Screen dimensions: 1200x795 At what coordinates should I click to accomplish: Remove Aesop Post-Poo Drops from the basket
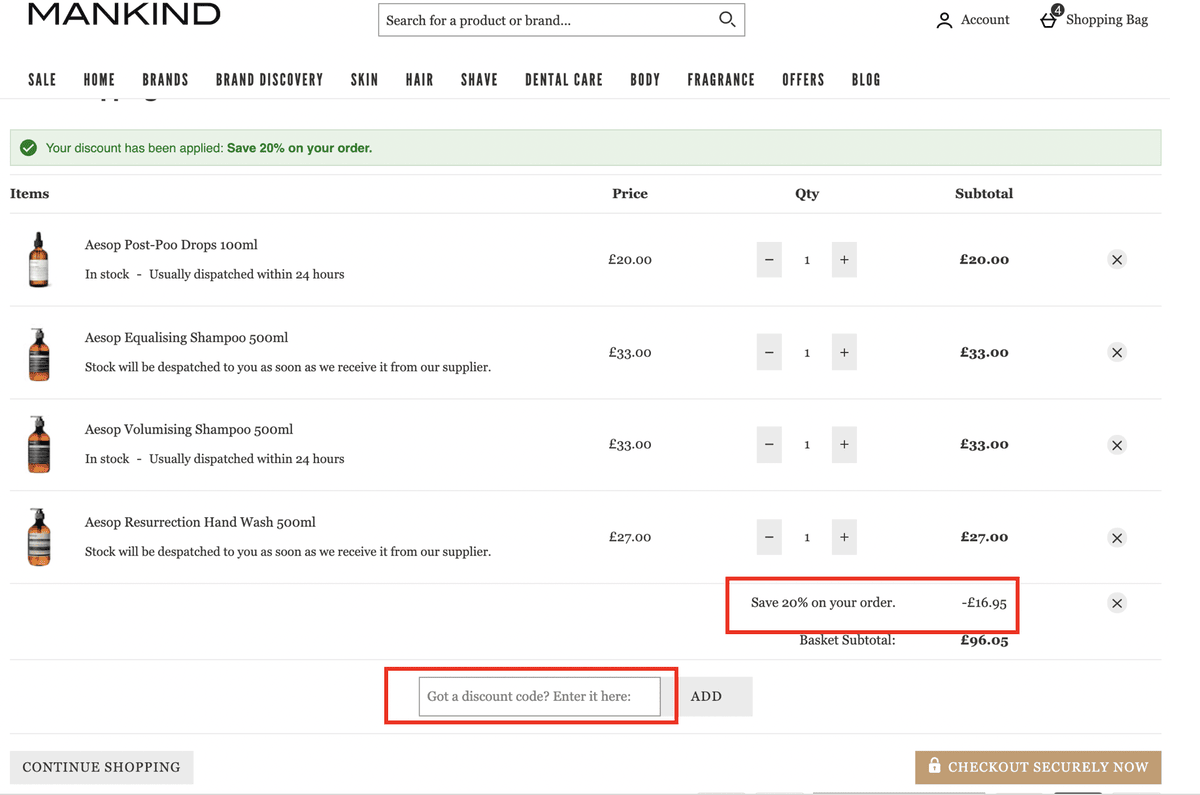pyautogui.click(x=1117, y=260)
